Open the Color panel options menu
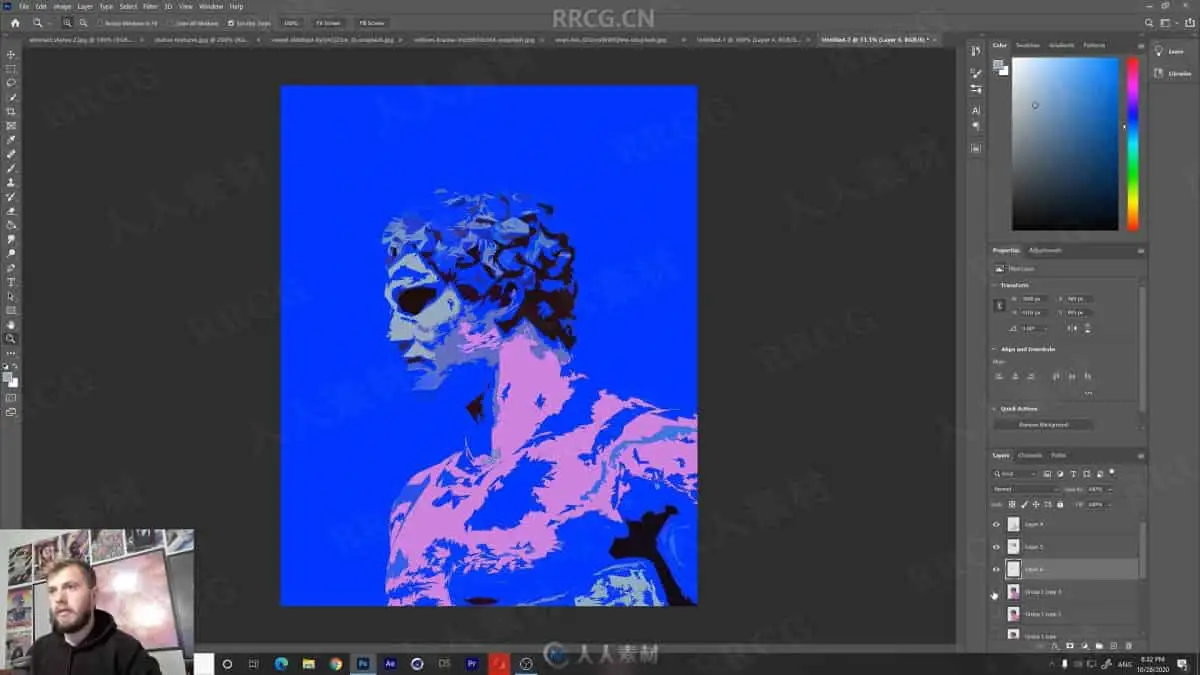Screen dimensions: 1200x675 coord(1140,45)
